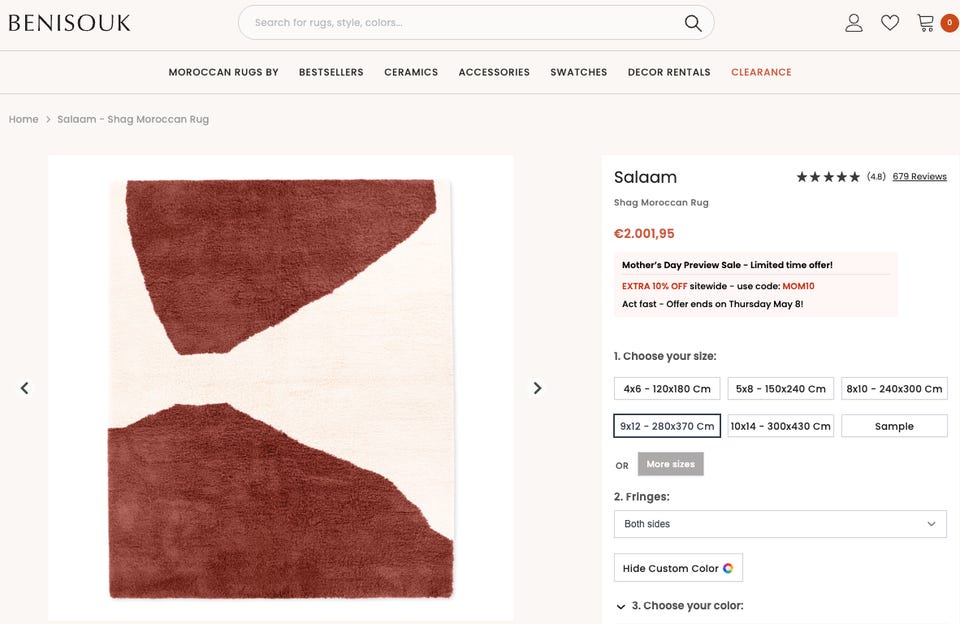Collapse the Choose your color section
The height and width of the screenshot is (624, 960).
point(621,606)
